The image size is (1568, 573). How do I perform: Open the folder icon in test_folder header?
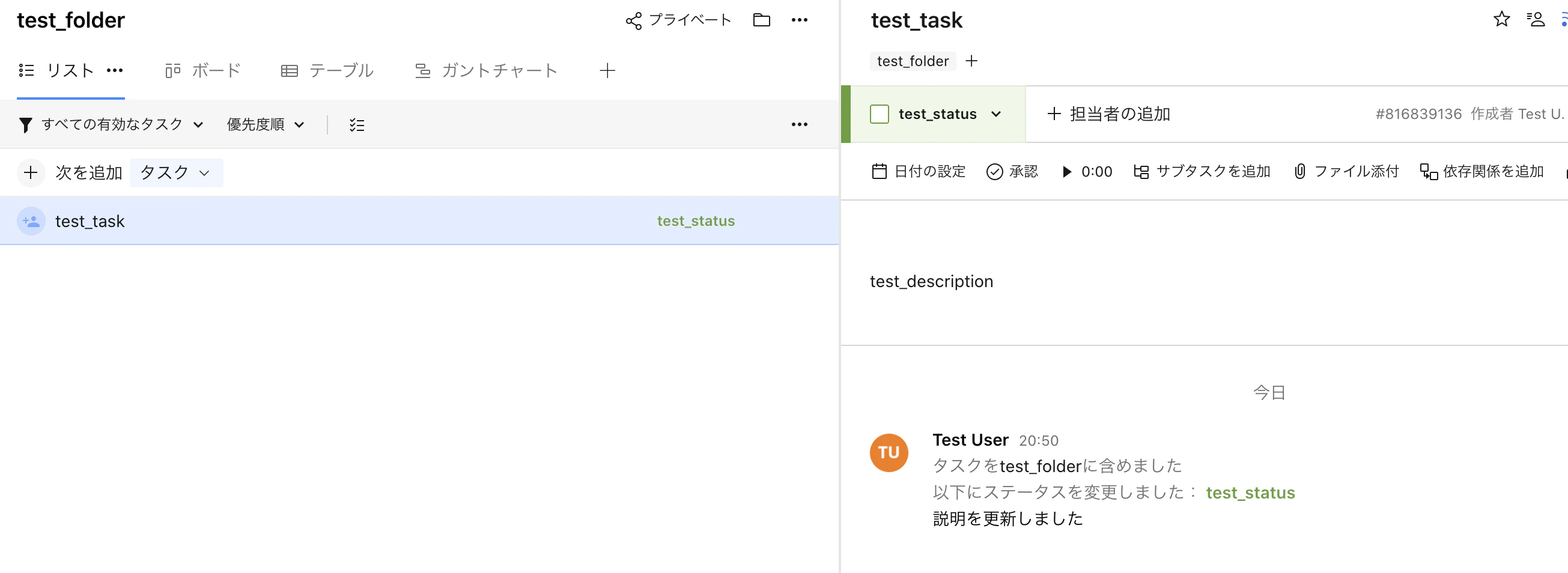(x=762, y=20)
